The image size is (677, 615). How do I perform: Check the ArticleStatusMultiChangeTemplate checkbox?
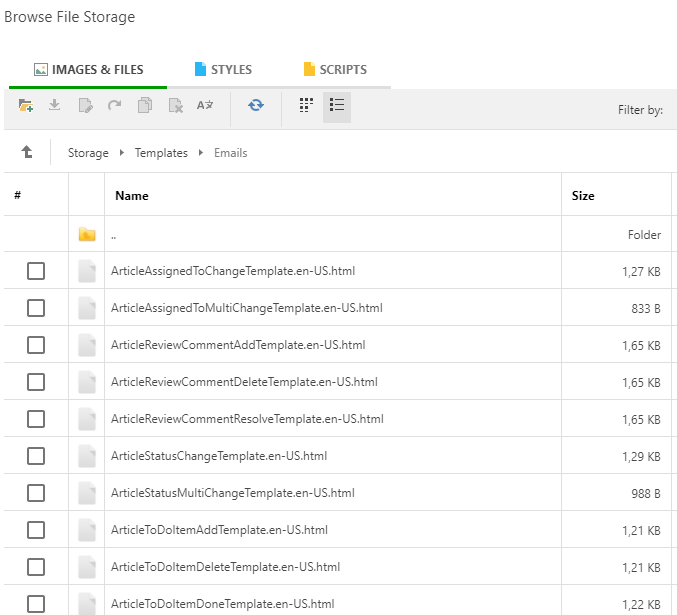(x=36, y=493)
